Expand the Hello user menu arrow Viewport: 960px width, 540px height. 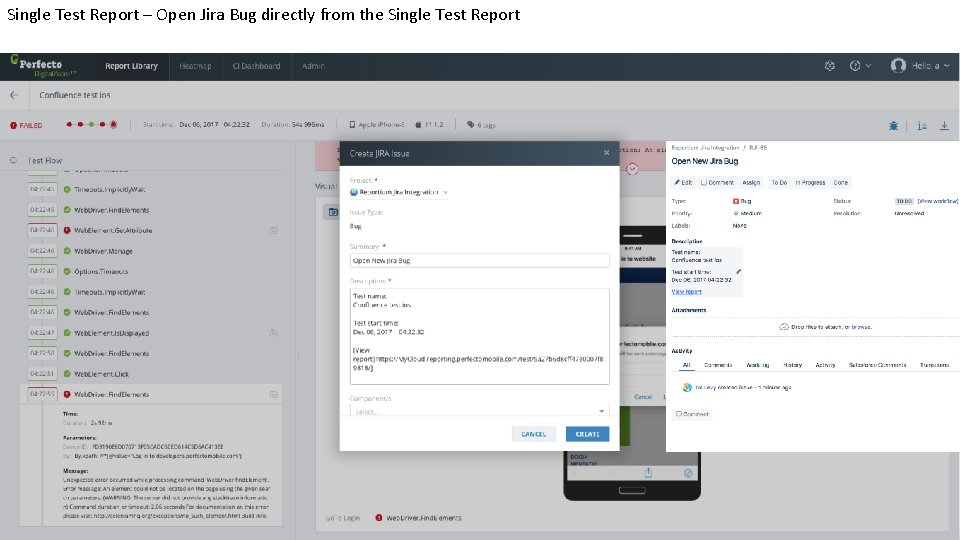947,66
